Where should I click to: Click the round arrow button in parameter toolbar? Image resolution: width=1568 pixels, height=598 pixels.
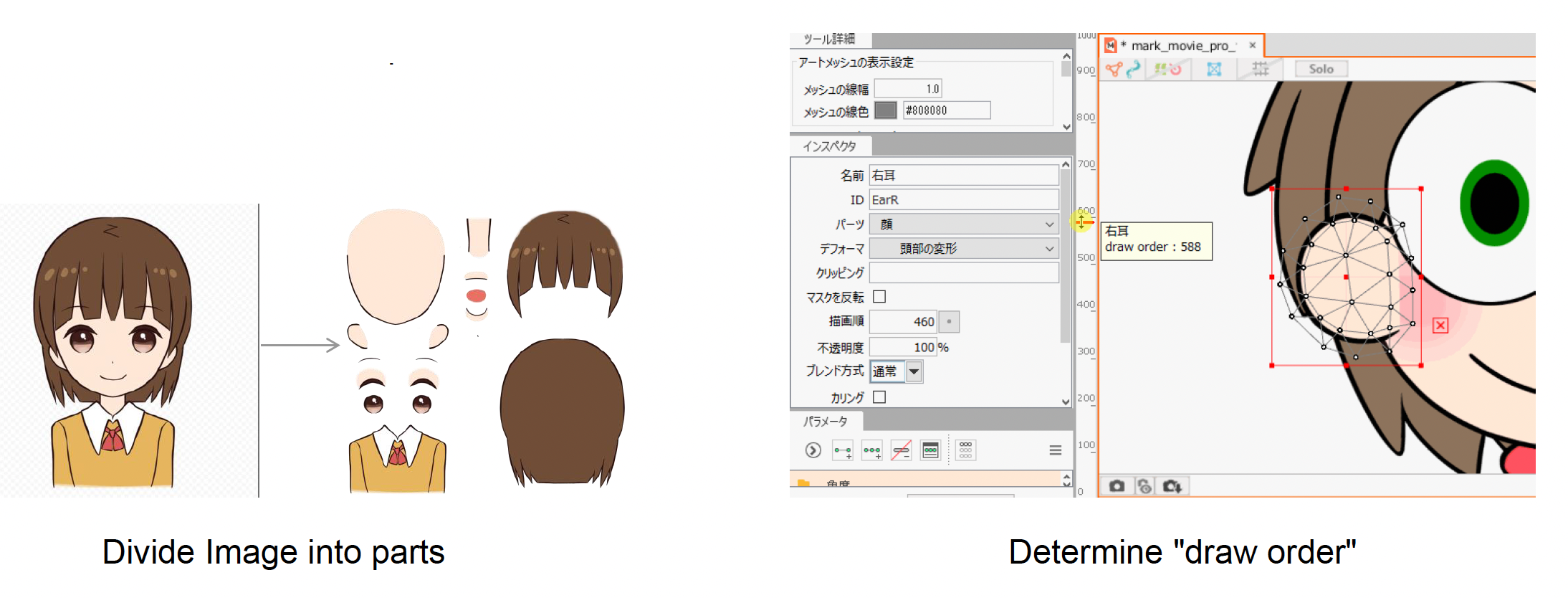pyautogui.click(x=813, y=450)
